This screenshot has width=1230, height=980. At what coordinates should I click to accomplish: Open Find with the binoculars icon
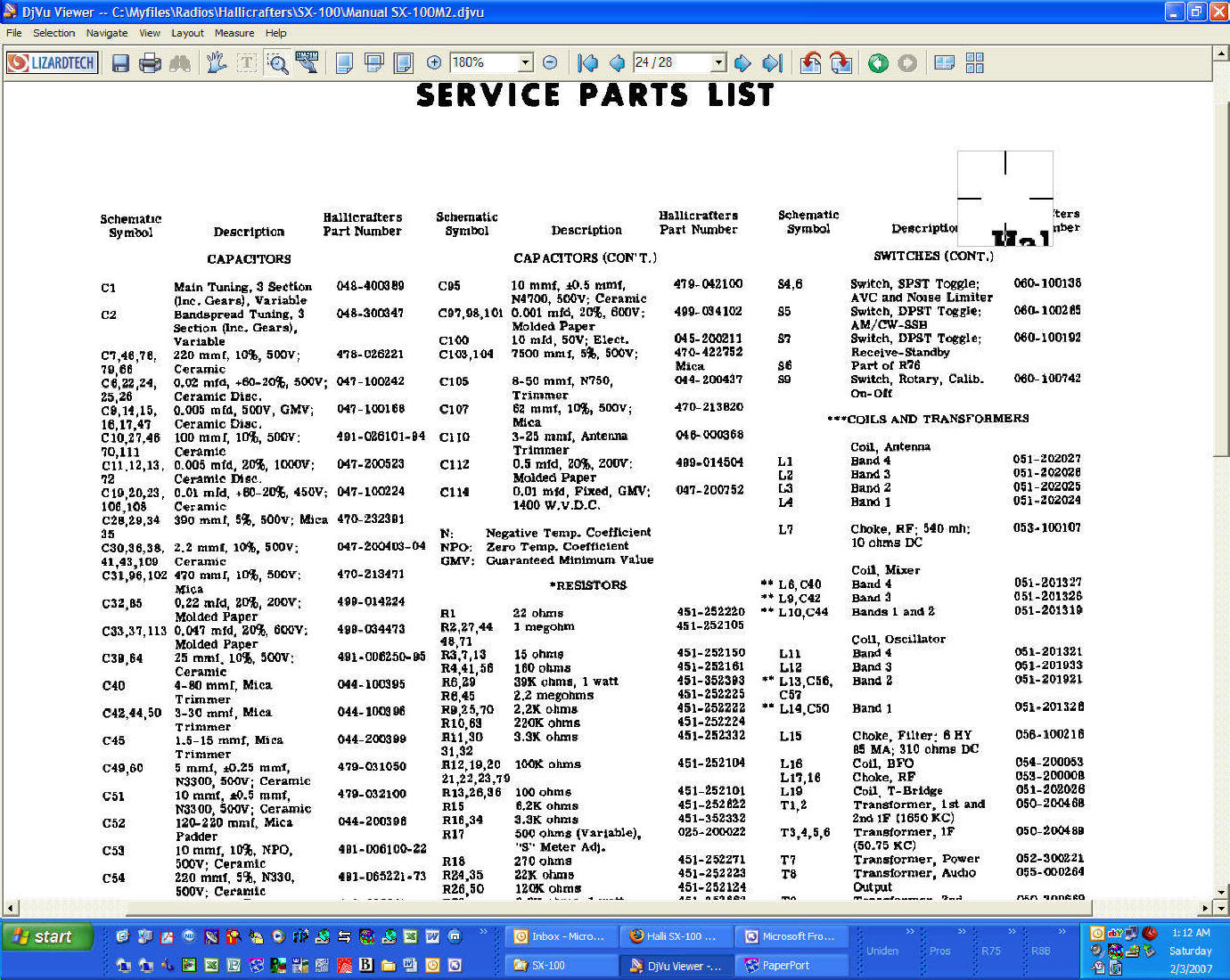click(x=180, y=63)
